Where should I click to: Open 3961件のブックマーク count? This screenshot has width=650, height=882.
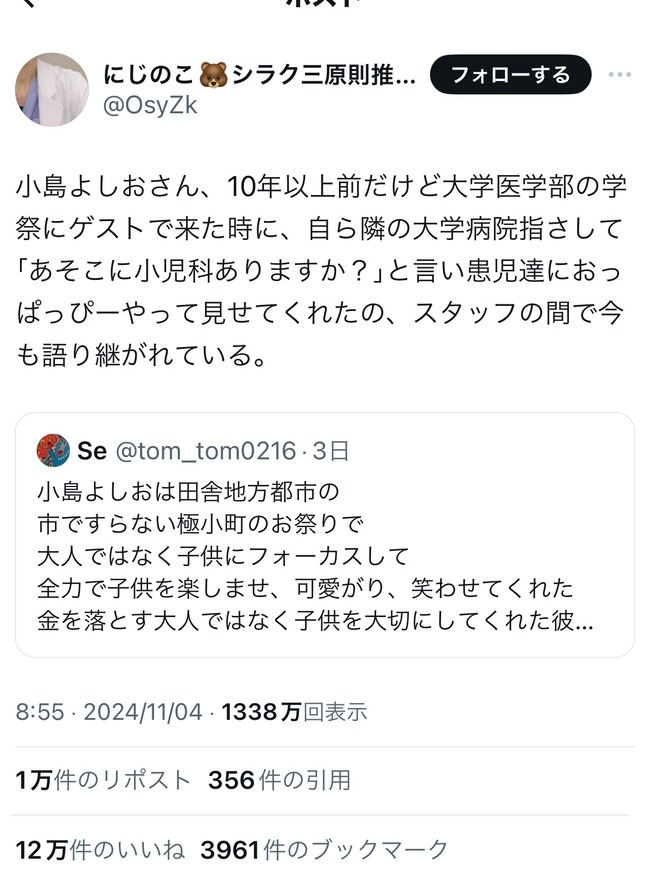tap(324, 849)
